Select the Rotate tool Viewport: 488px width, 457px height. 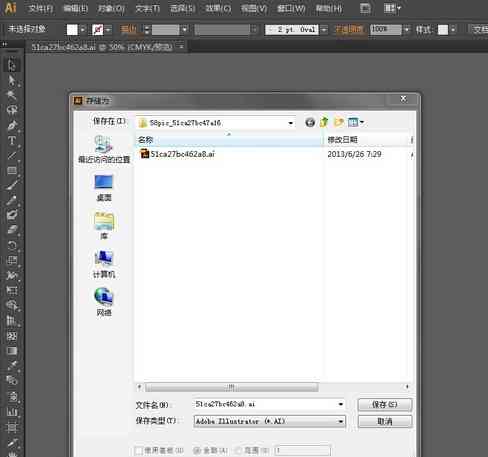pos(12,246)
